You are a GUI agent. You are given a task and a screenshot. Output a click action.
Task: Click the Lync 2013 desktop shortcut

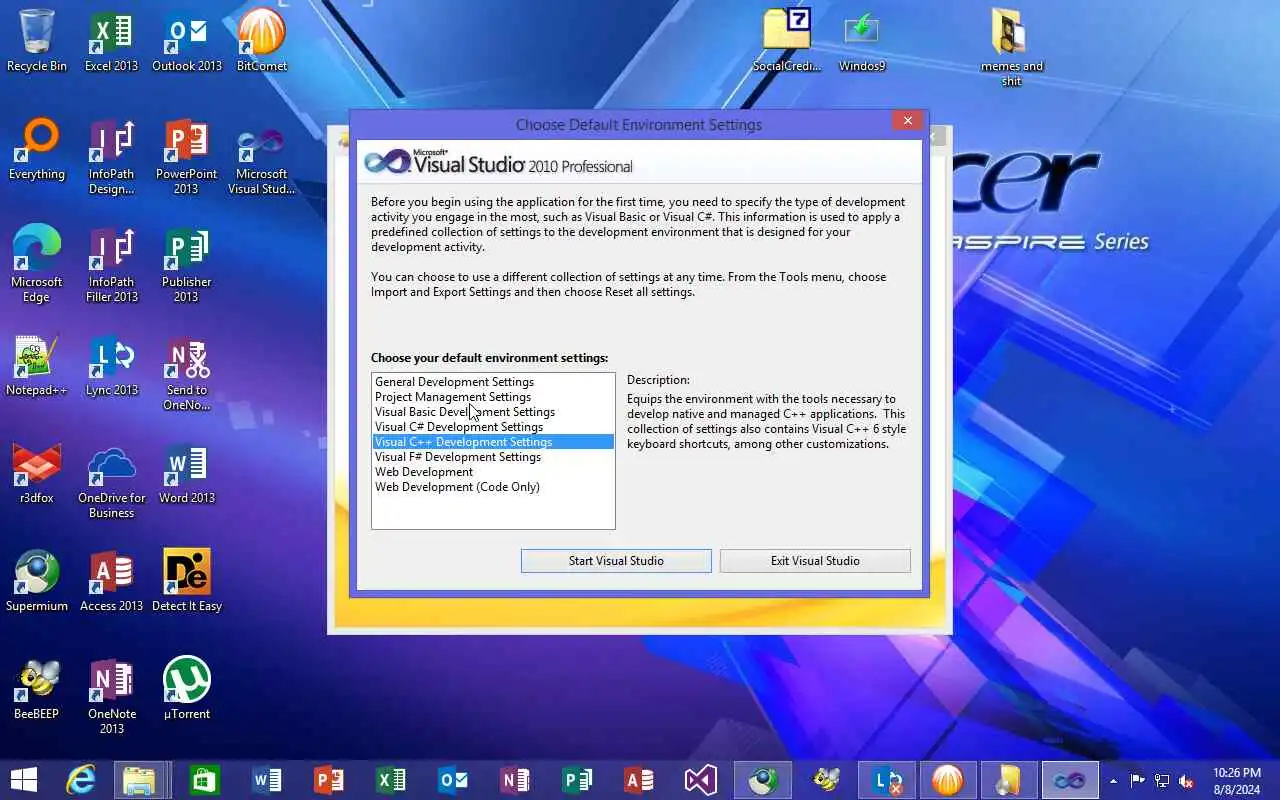112,364
